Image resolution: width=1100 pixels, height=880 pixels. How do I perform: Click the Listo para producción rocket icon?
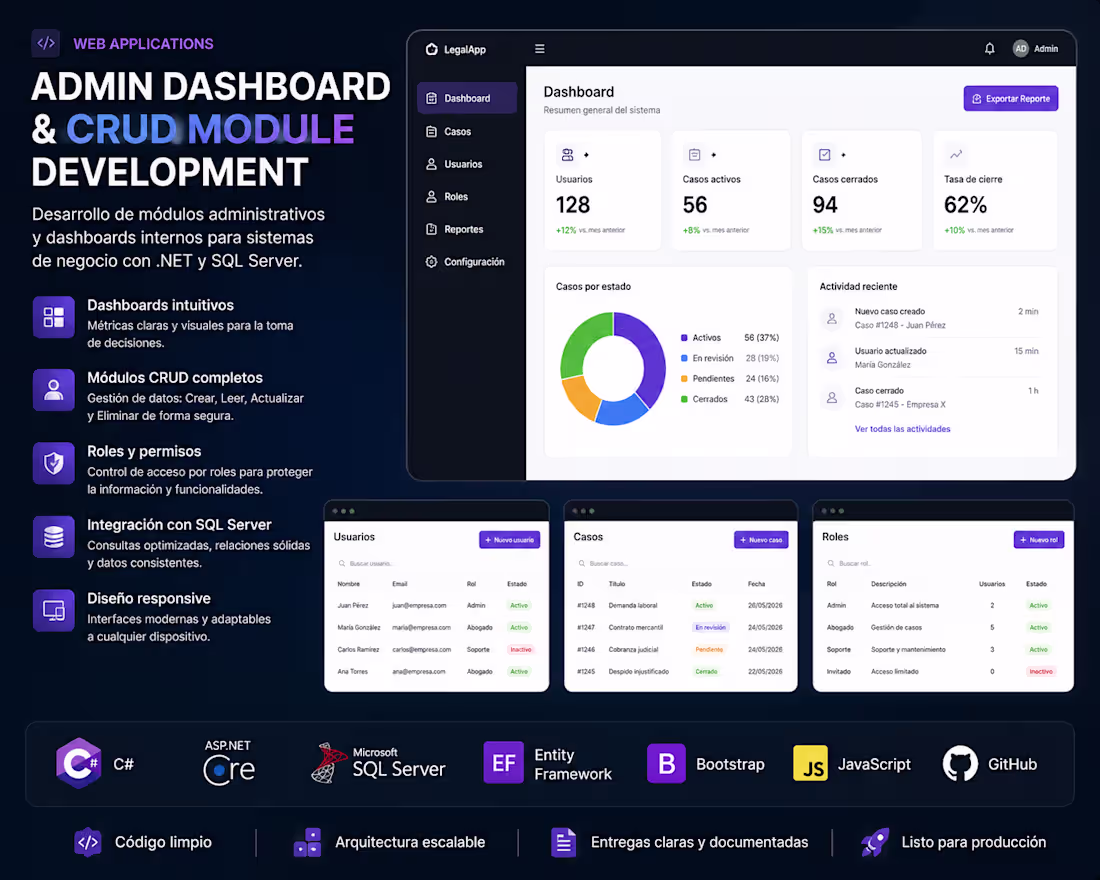(875, 842)
